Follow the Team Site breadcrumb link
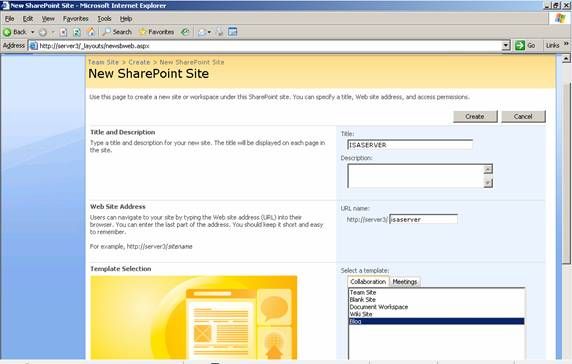The height and width of the screenshot is (364, 572). [x=103, y=62]
